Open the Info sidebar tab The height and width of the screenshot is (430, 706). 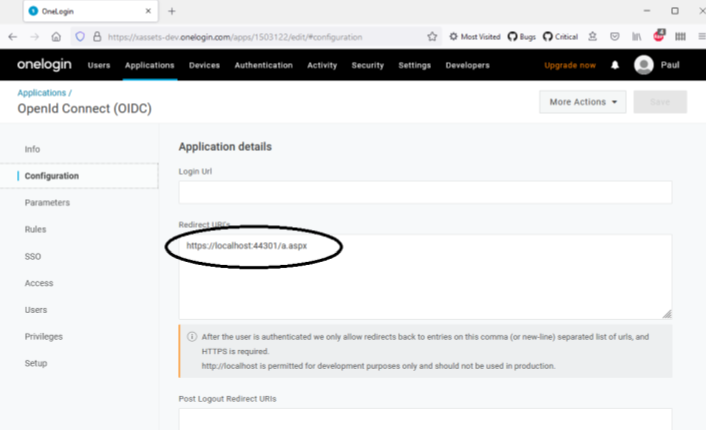tap(32, 149)
